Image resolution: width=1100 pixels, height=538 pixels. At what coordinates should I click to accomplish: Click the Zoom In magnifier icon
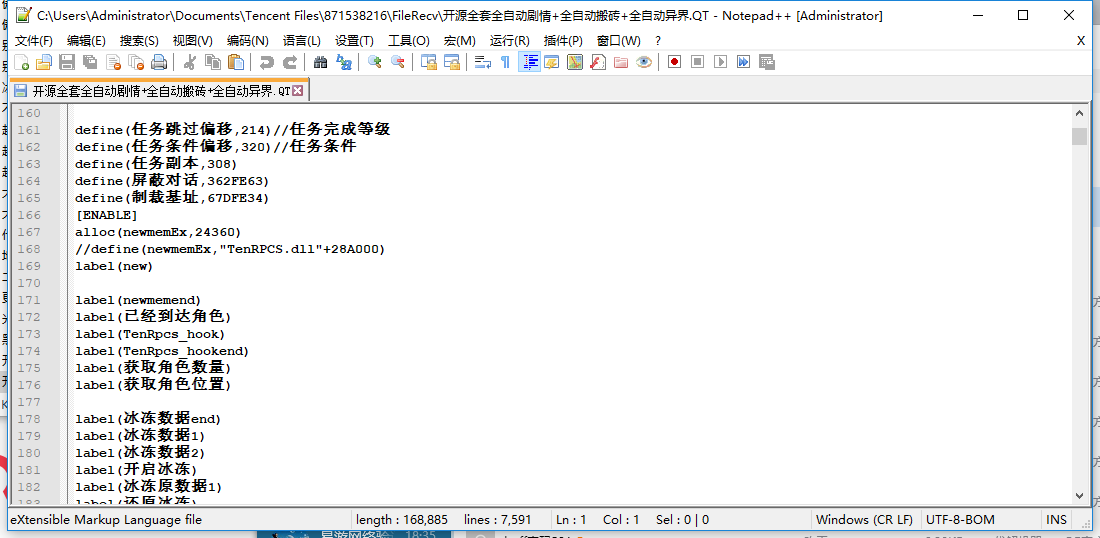coord(375,62)
